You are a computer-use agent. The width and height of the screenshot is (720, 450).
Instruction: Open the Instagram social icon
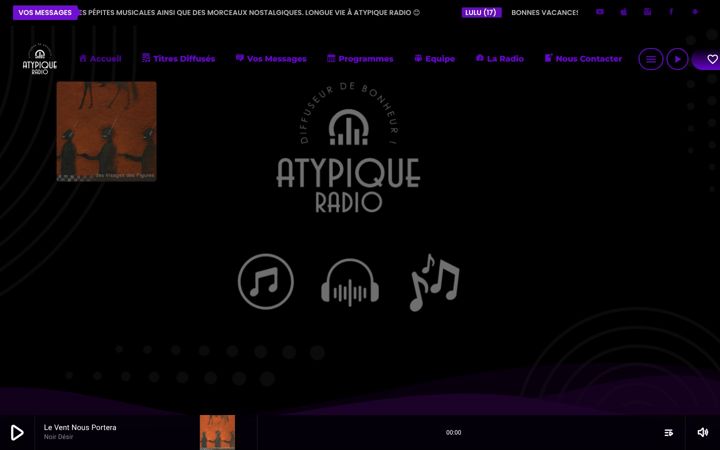(647, 12)
